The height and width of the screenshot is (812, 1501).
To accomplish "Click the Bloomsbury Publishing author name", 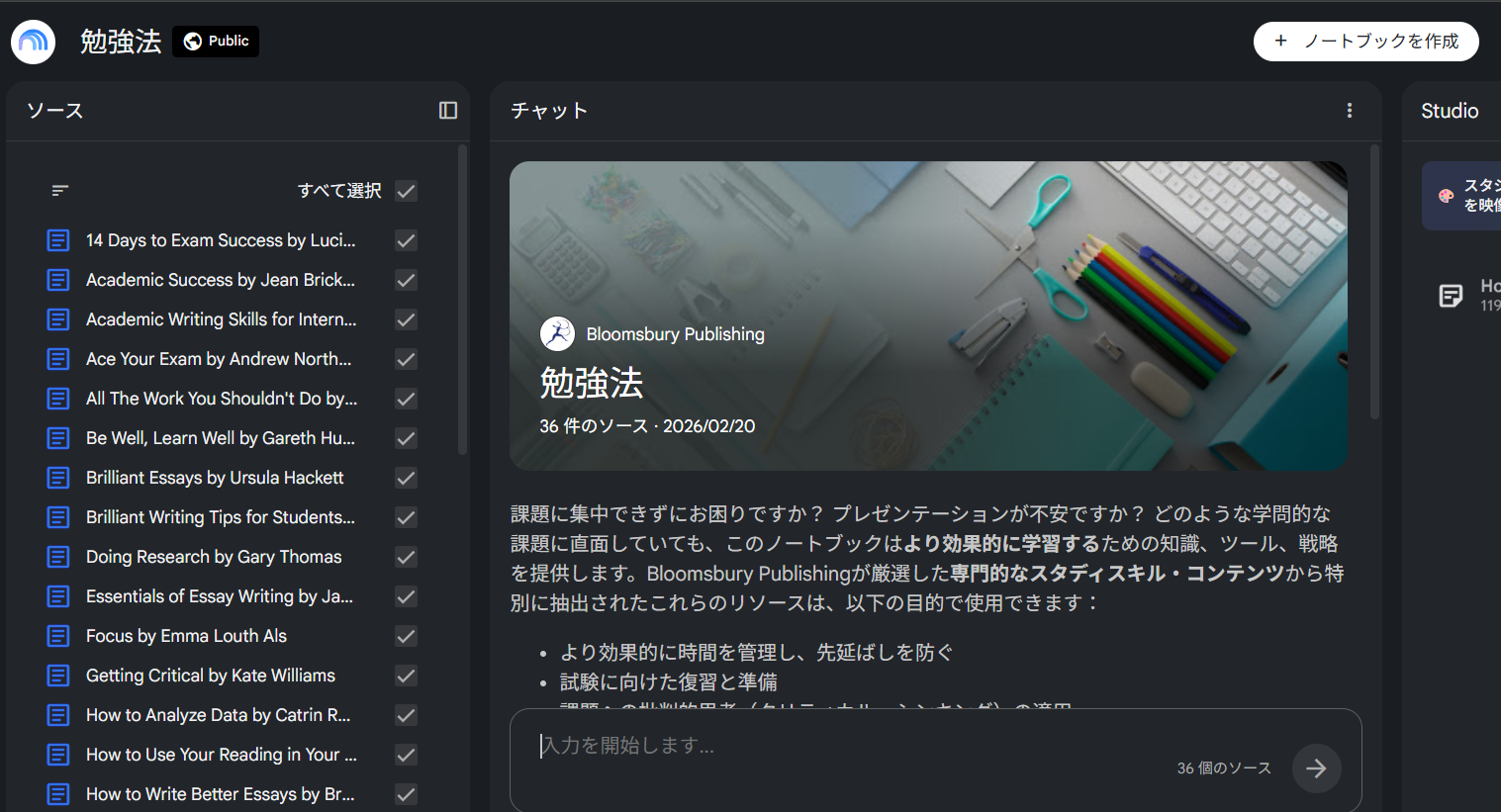I will coord(675,334).
